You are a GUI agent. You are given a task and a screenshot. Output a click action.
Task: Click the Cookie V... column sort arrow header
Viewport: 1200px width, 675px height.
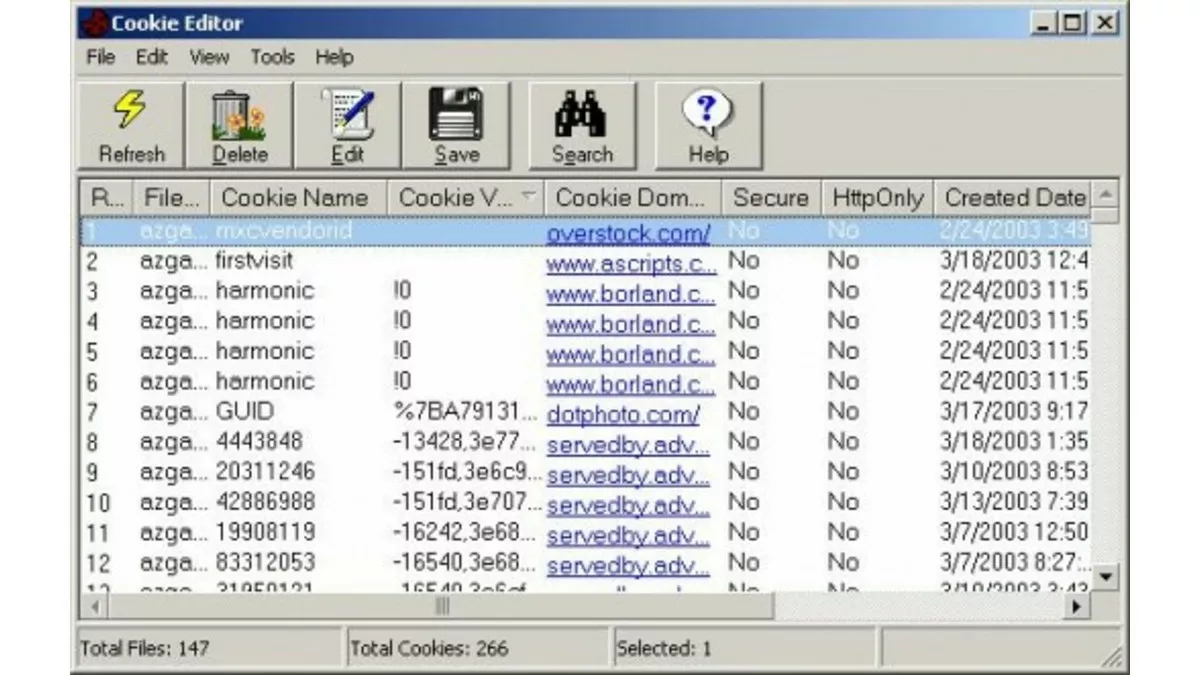pyautogui.click(x=465, y=198)
